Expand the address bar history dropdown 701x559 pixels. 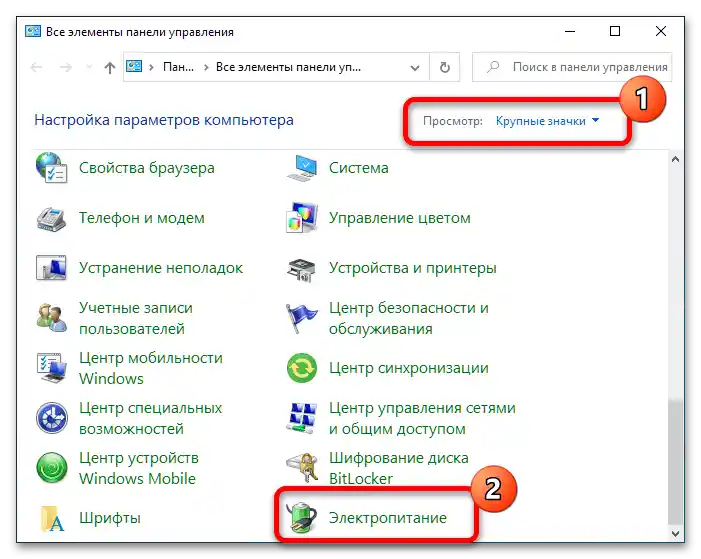(x=415, y=68)
